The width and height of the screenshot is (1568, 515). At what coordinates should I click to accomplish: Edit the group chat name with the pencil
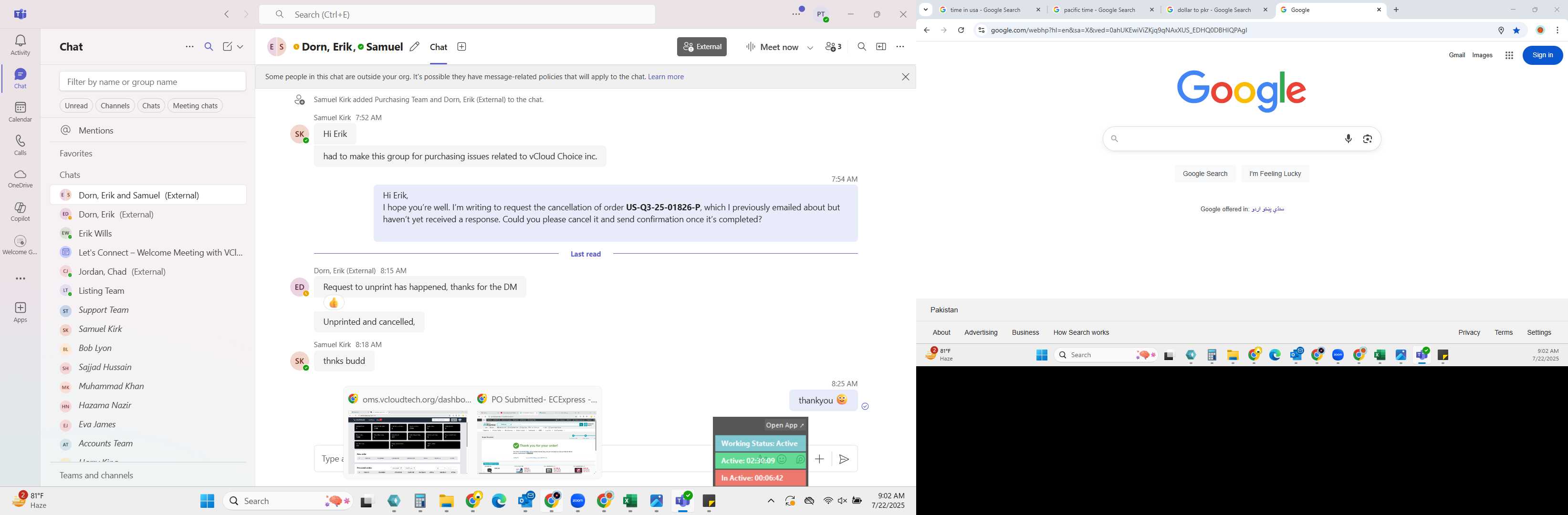(415, 47)
